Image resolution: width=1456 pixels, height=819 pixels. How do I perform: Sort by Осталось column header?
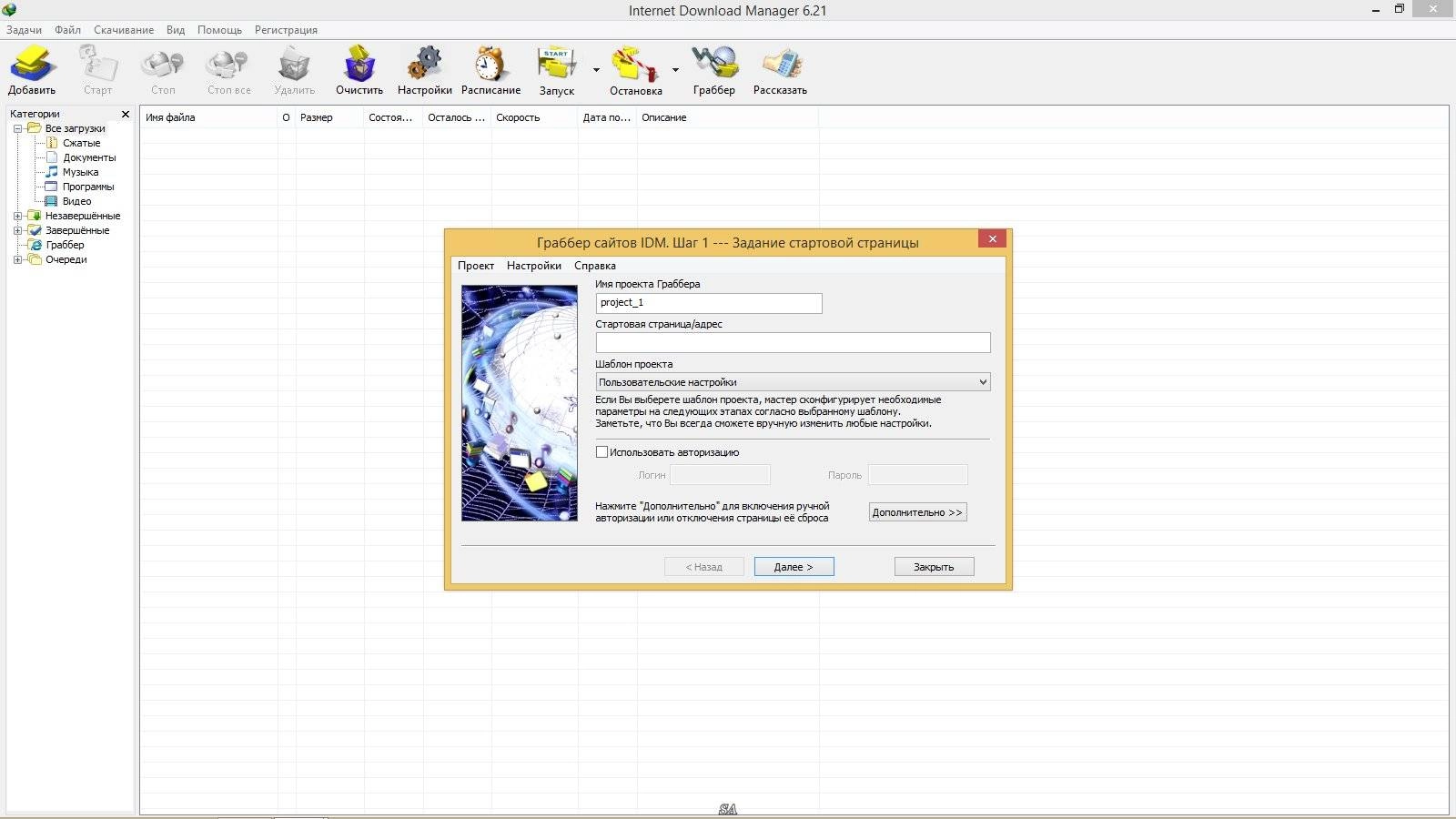tap(457, 117)
